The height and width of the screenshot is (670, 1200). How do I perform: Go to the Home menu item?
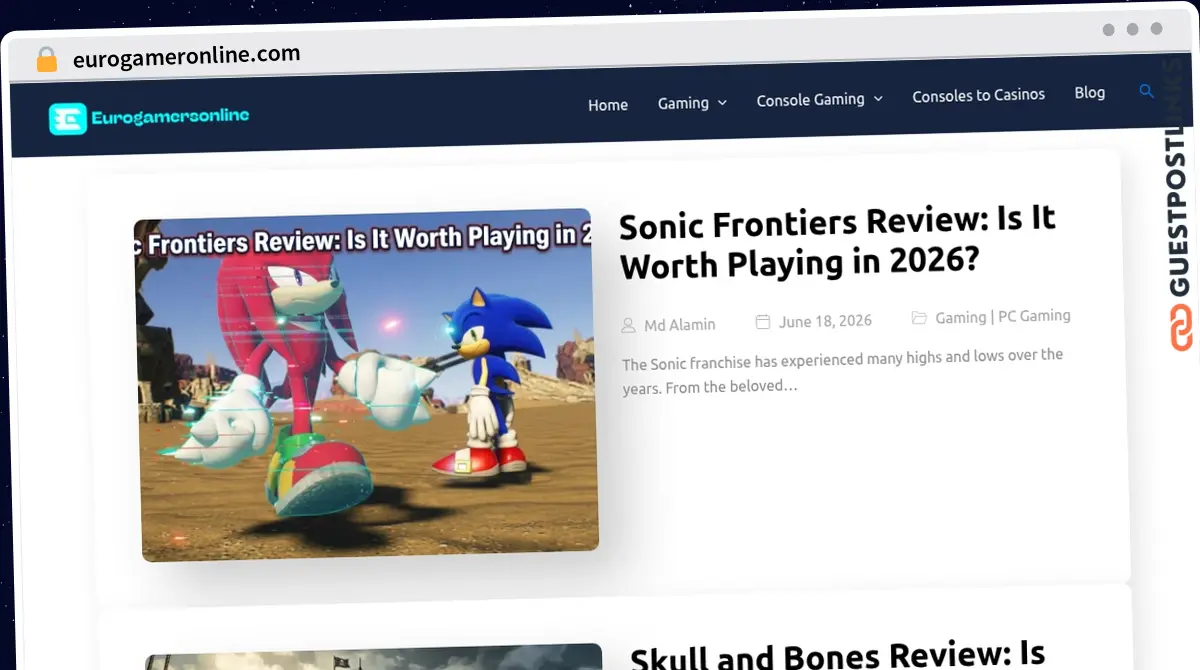click(x=608, y=104)
